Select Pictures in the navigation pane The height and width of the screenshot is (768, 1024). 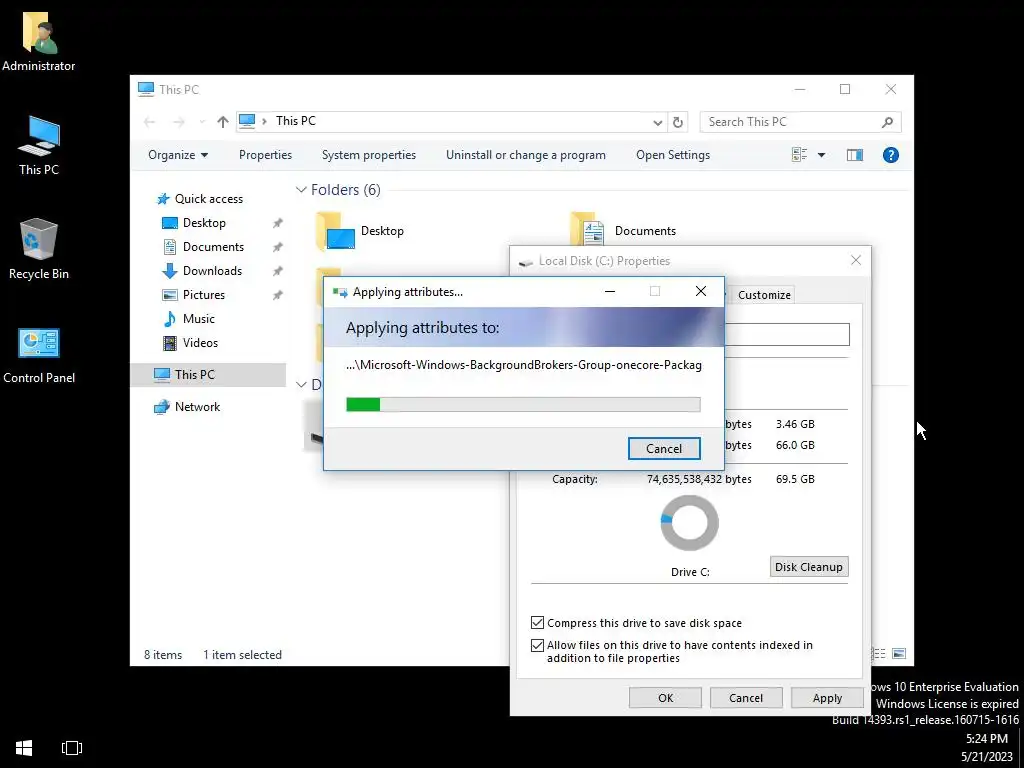click(x=204, y=295)
